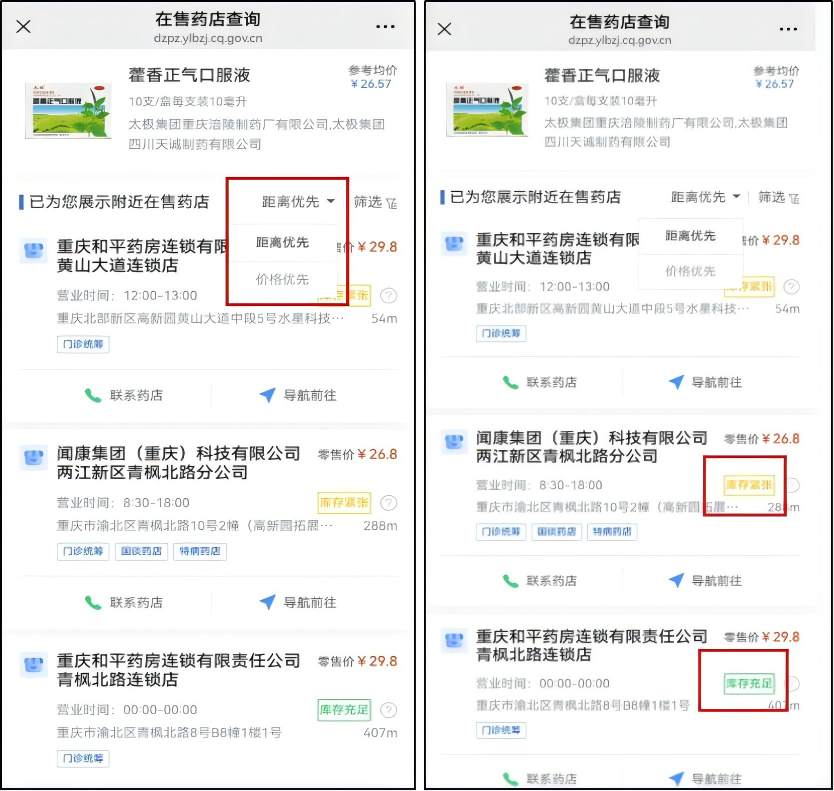
Task: Open the three-dot menu on right screen
Action: click(788, 29)
